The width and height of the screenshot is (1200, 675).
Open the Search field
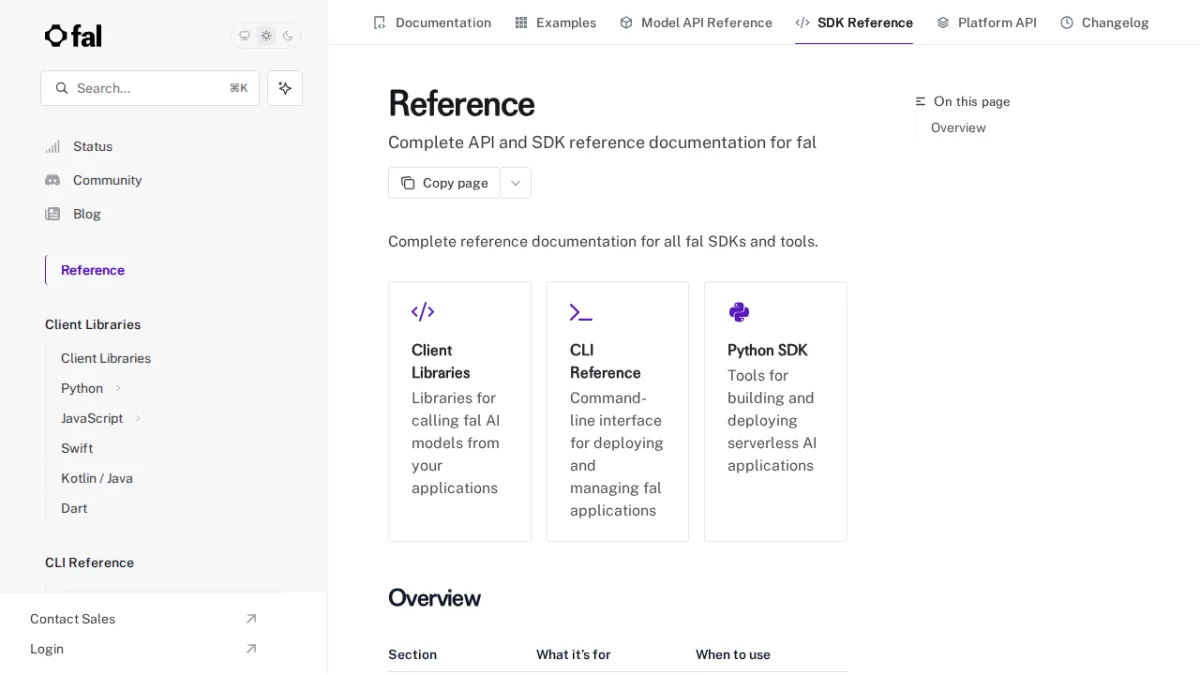click(150, 88)
